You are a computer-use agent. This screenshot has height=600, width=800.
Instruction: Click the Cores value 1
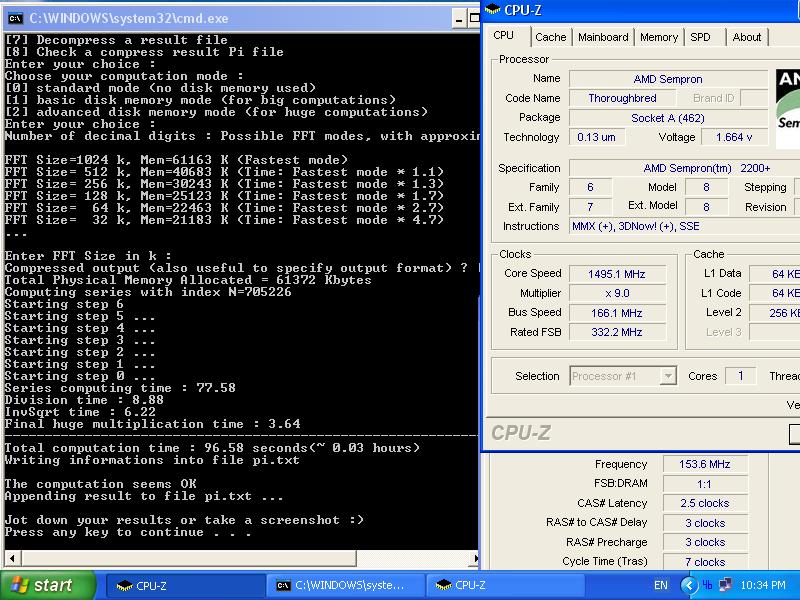740,376
